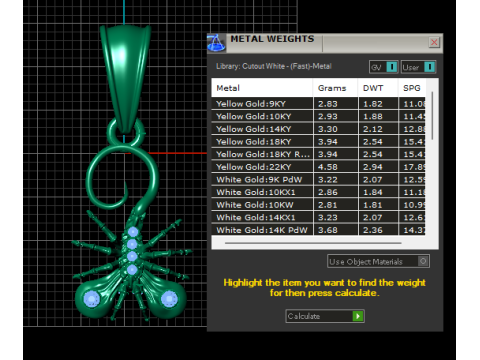Click grams value 2.81 for 10KW

pyautogui.click(x=328, y=205)
